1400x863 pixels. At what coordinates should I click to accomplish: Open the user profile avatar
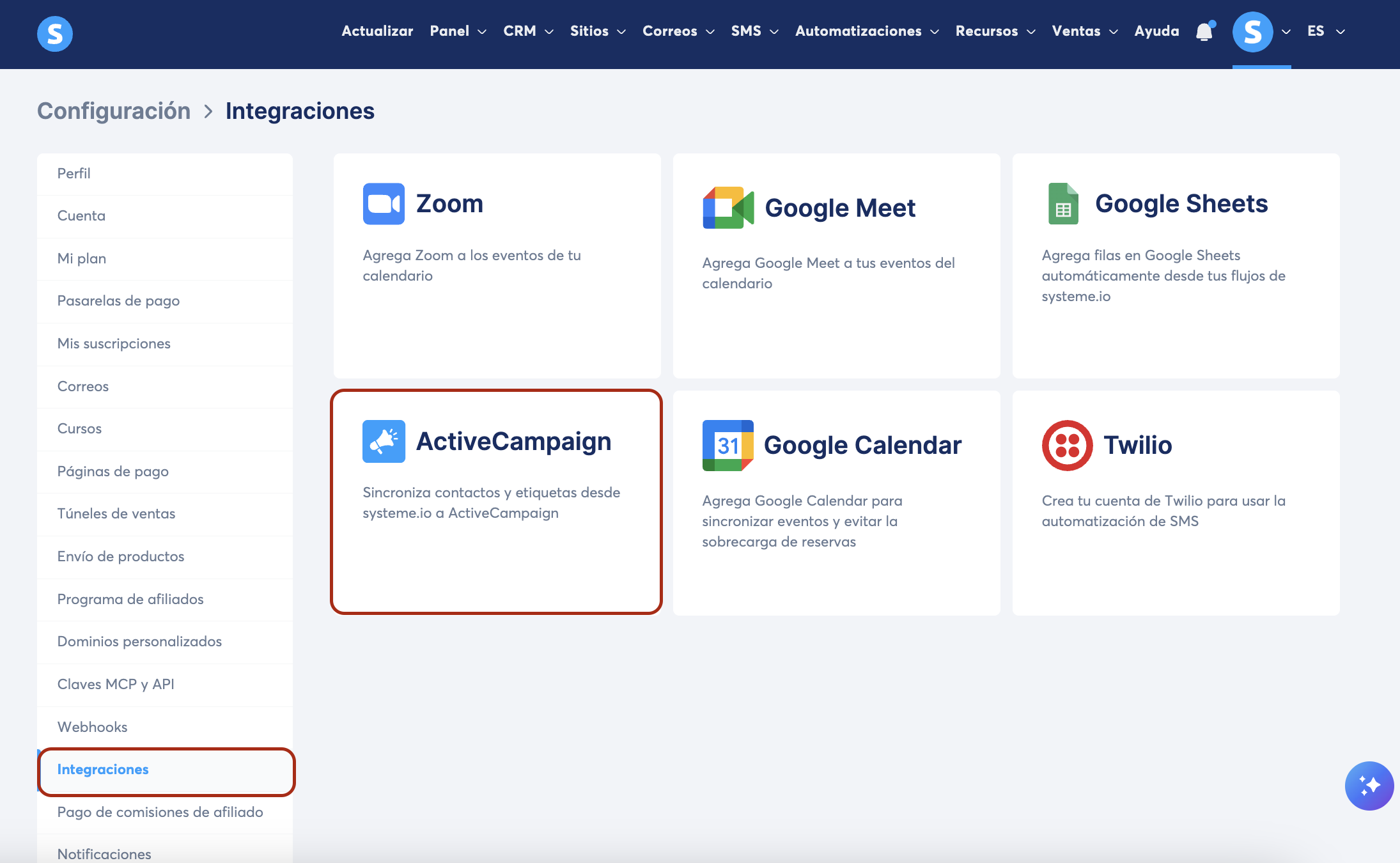tap(1252, 32)
